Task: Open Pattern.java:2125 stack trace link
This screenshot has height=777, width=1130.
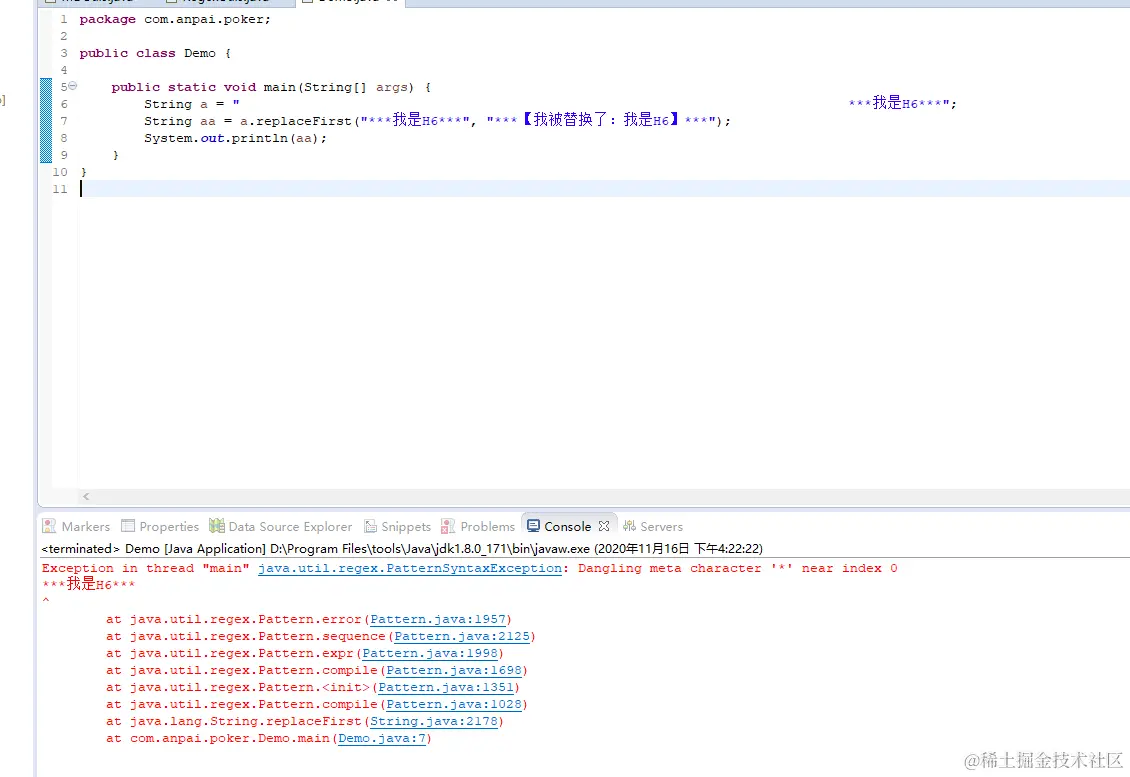Action: (462, 636)
